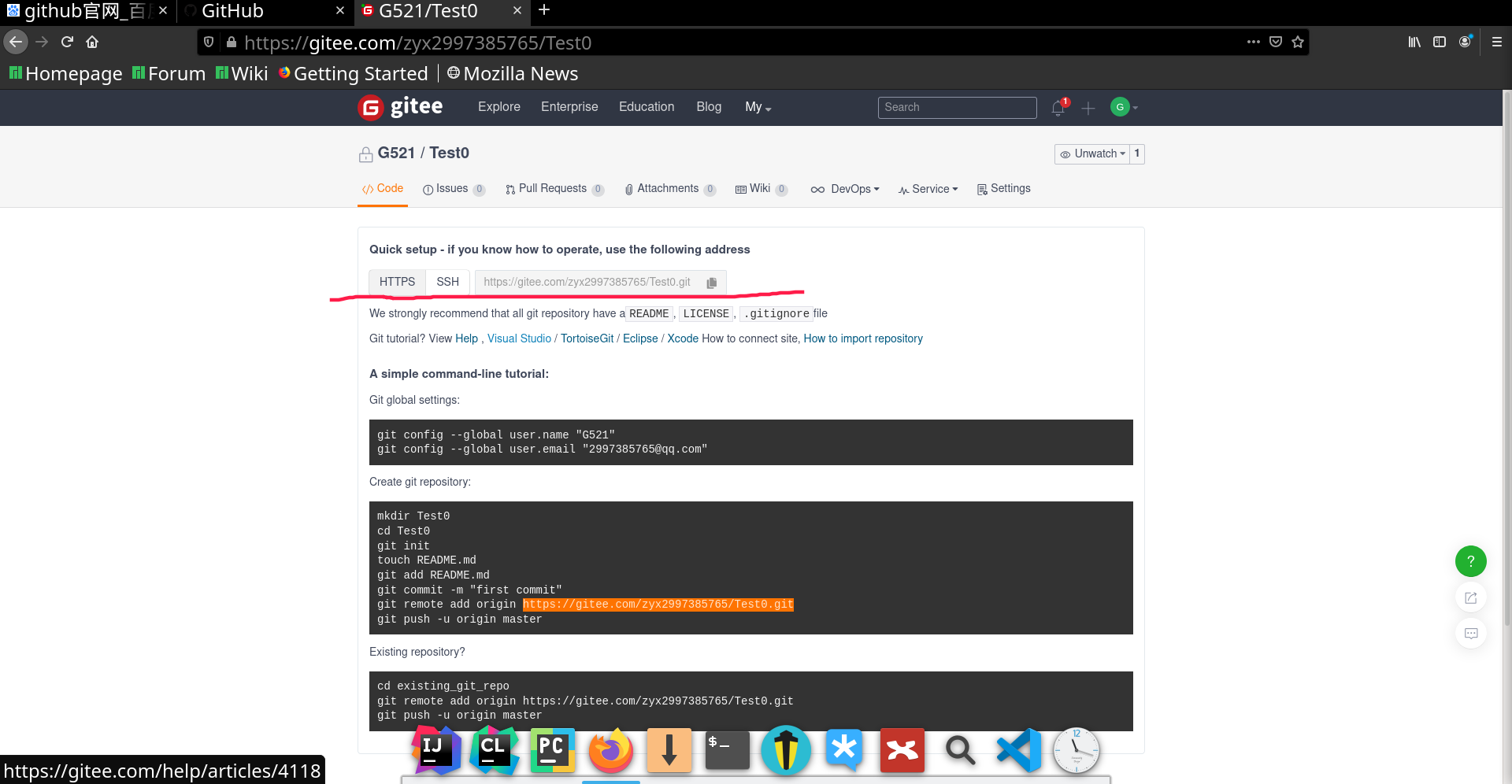Open Blog in the Gitee navbar
The height and width of the screenshot is (784, 1512).
(709, 107)
